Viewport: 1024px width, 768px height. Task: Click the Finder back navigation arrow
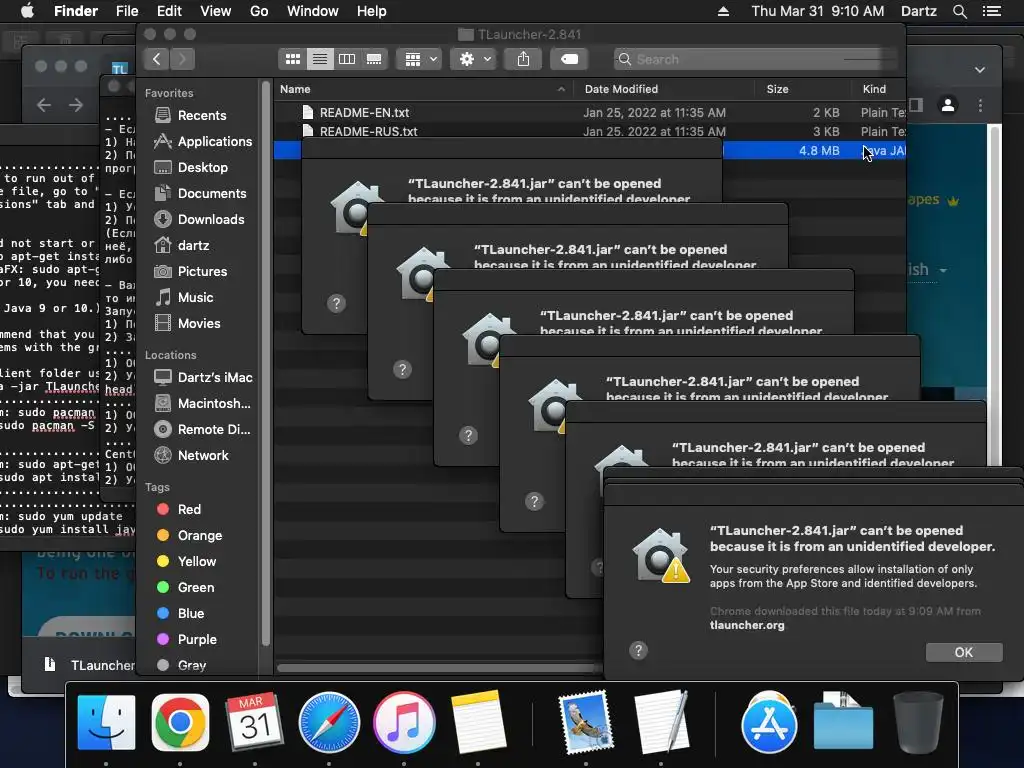(x=157, y=59)
